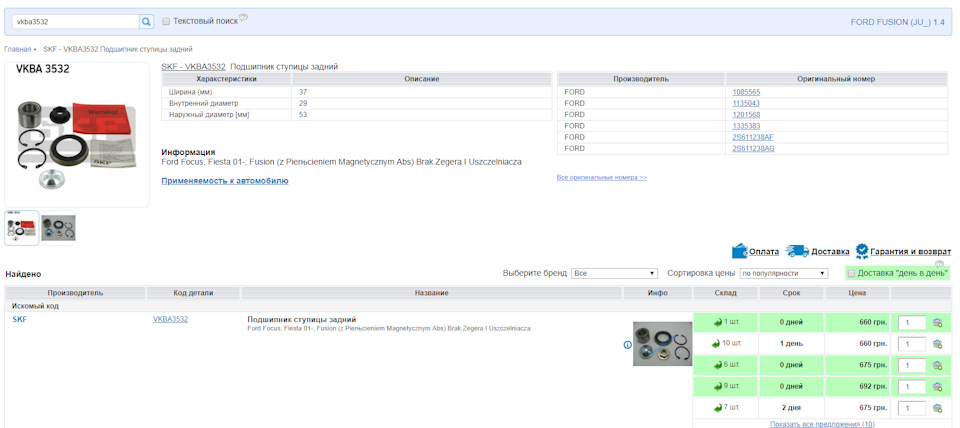Open the Сортировка цены dropdown
This screenshot has width=960, height=428.
click(784, 273)
